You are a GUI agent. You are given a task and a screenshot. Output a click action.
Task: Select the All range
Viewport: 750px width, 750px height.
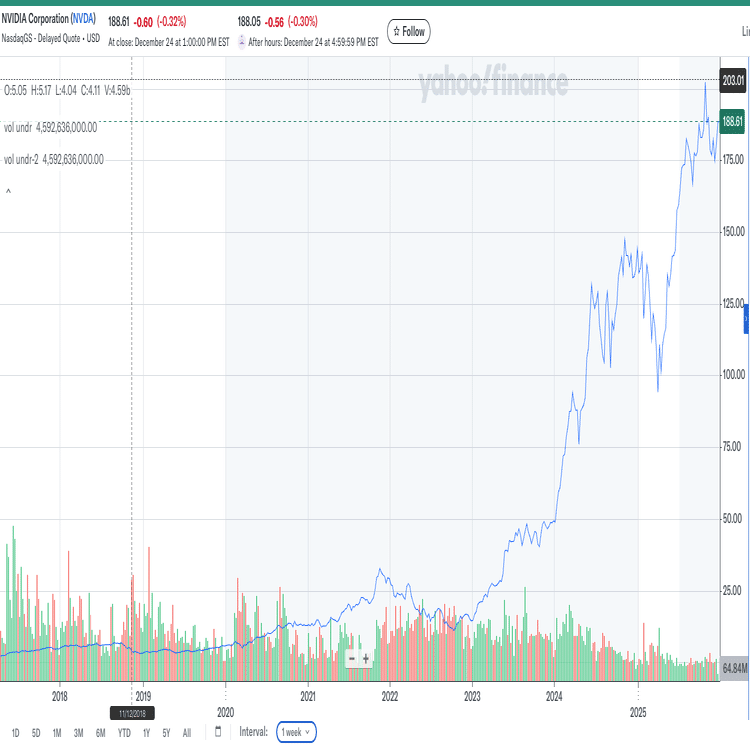click(x=187, y=733)
